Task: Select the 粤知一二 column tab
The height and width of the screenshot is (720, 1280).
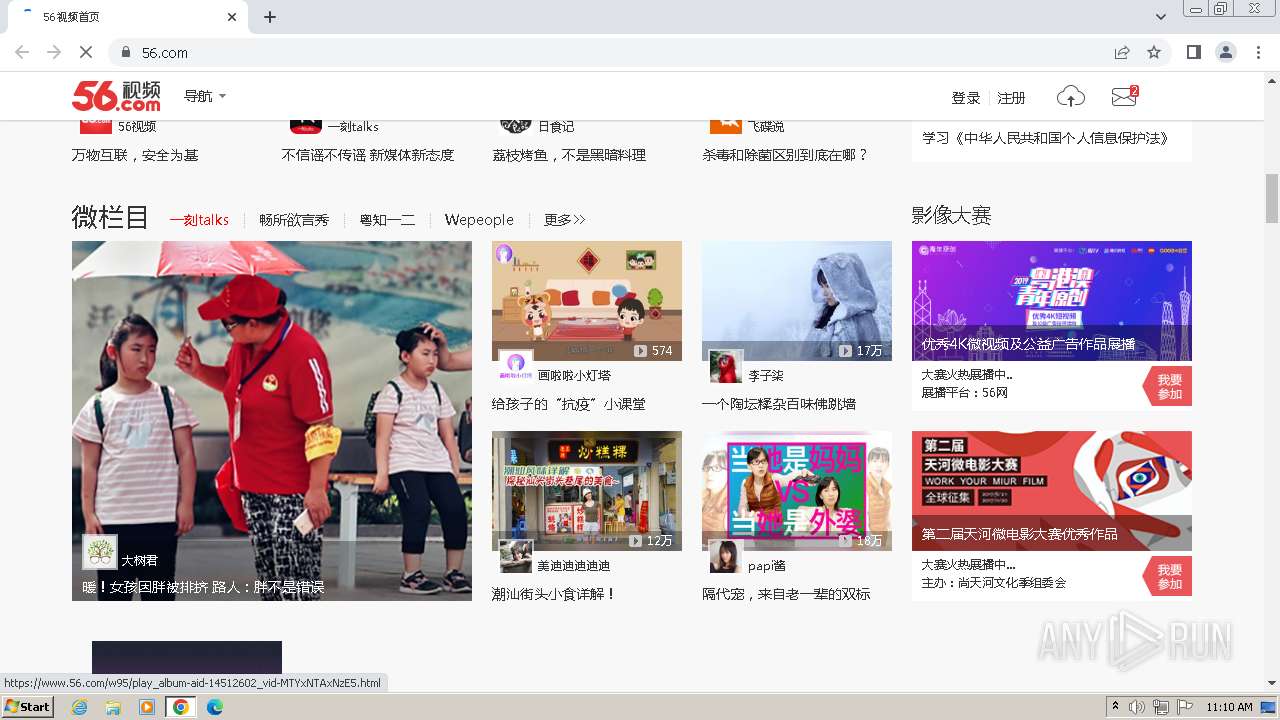Action: point(387,220)
